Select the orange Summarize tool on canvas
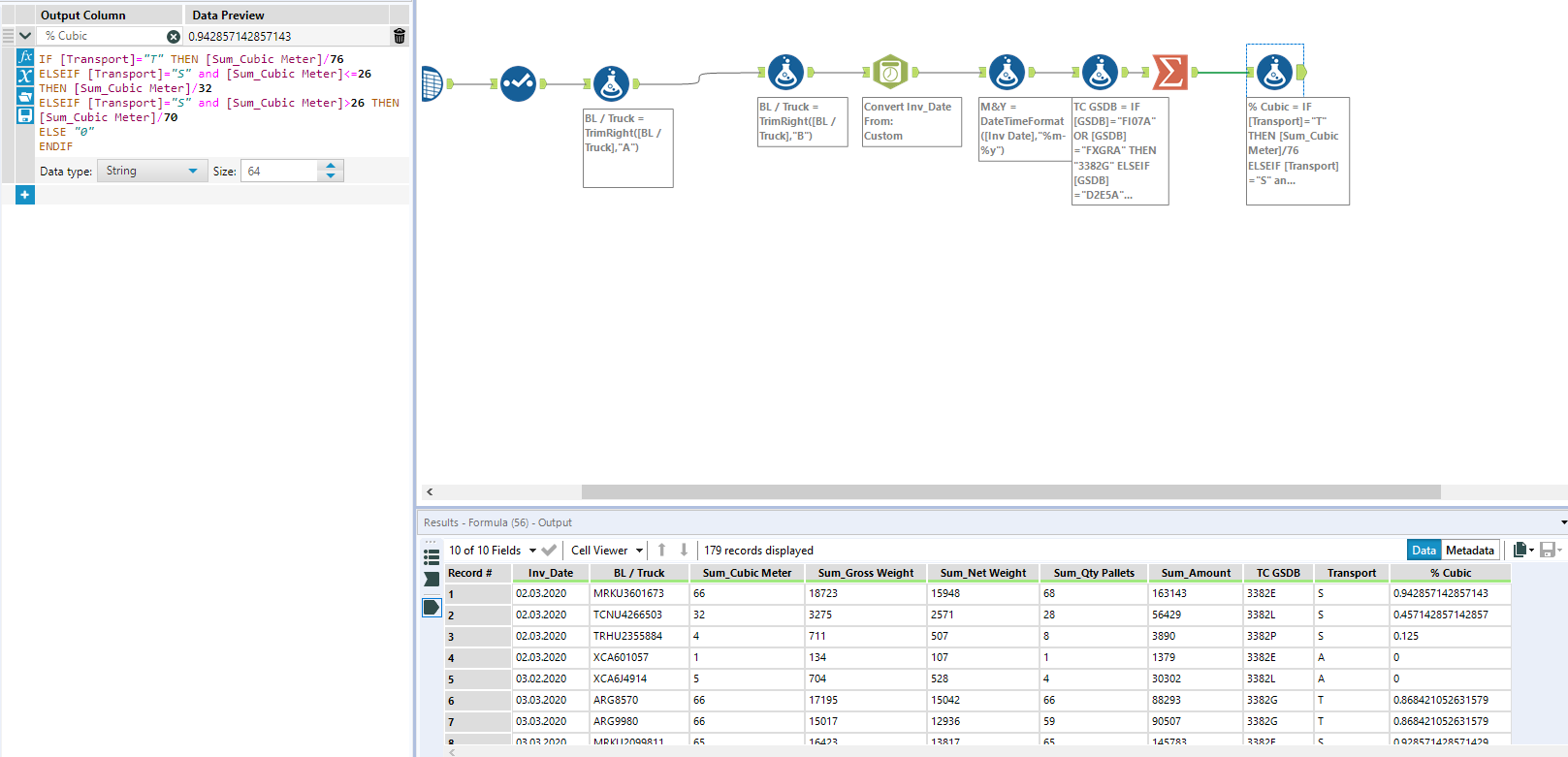This screenshot has height=757, width=1568. (x=1169, y=72)
